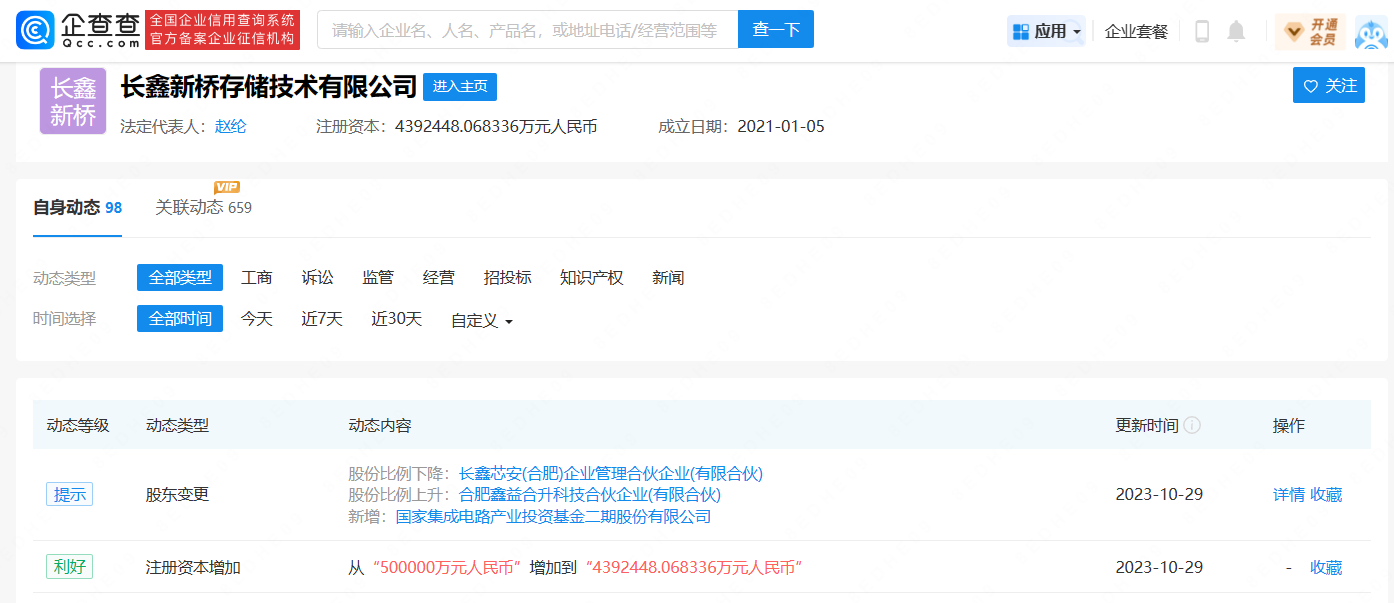Click the 2023-10-29 date in 股东变更 row
Image resolution: width=1394 pixels, height=603 pixels.
1159,494
